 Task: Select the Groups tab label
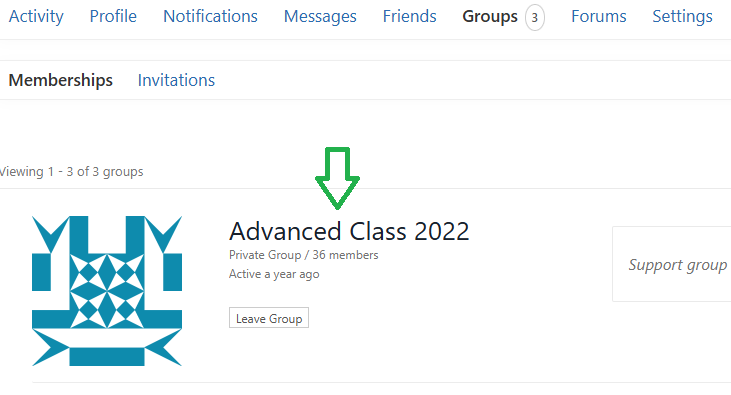490,16
